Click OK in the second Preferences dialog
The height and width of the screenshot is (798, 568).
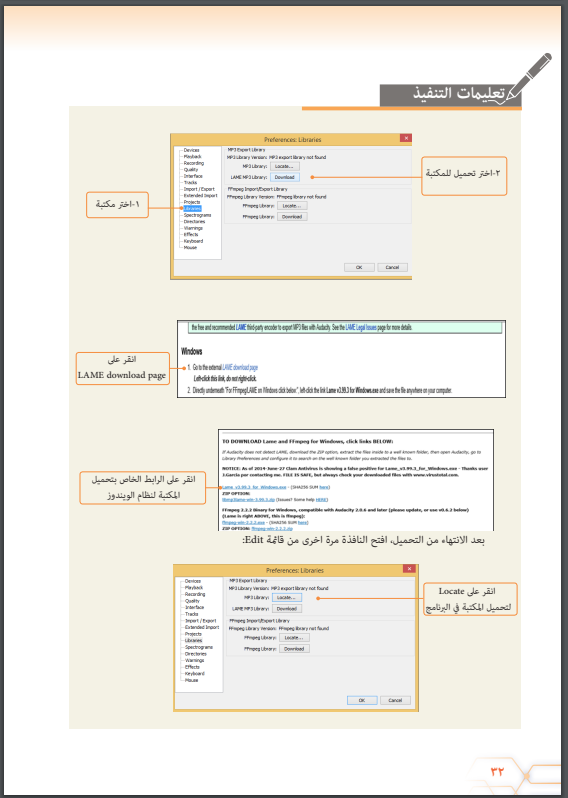362,700
